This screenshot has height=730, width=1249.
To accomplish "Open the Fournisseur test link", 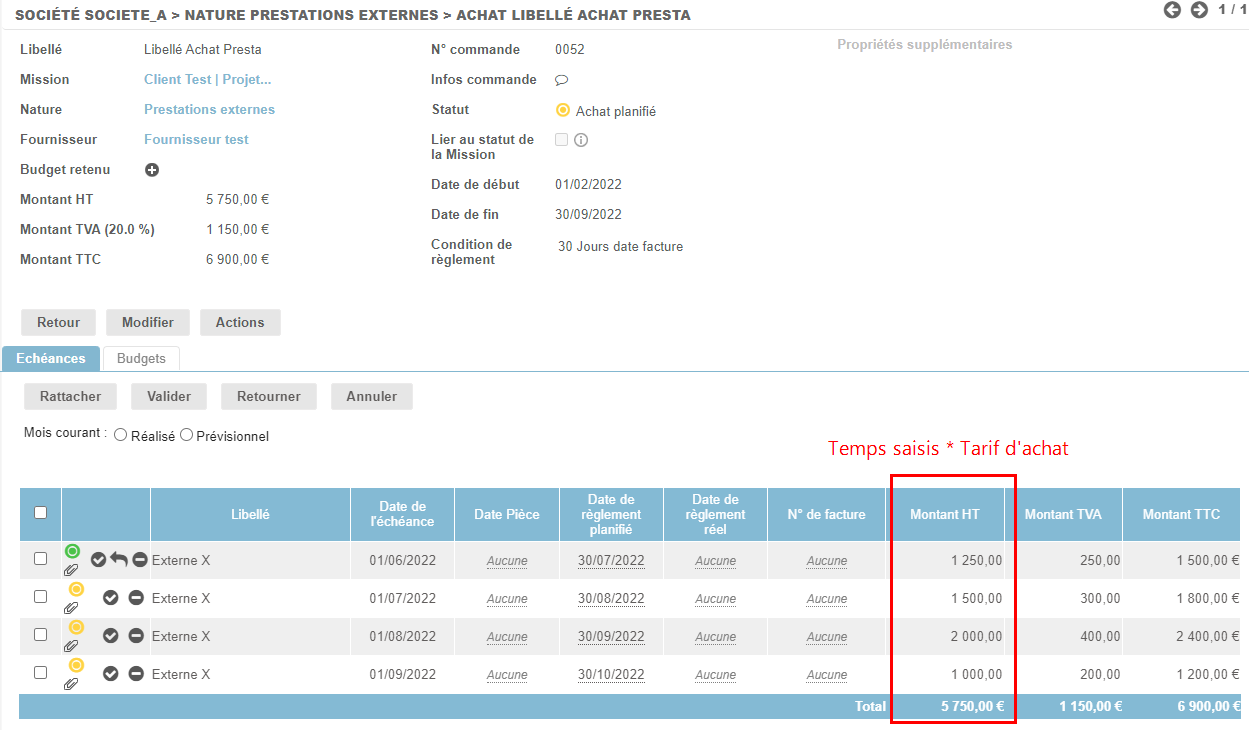I will [196, 140].
